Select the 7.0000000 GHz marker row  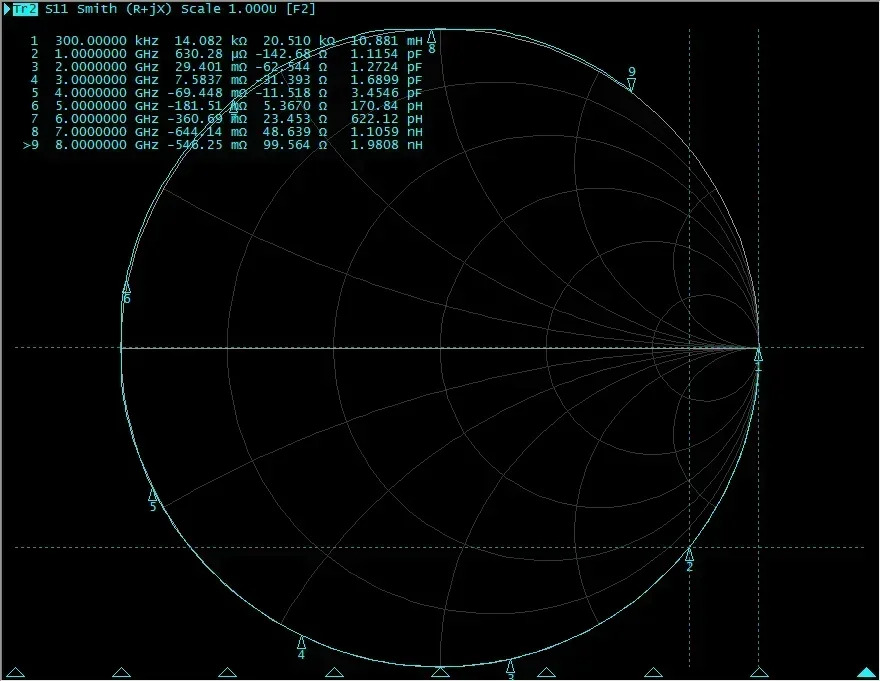tap(227, 131)
